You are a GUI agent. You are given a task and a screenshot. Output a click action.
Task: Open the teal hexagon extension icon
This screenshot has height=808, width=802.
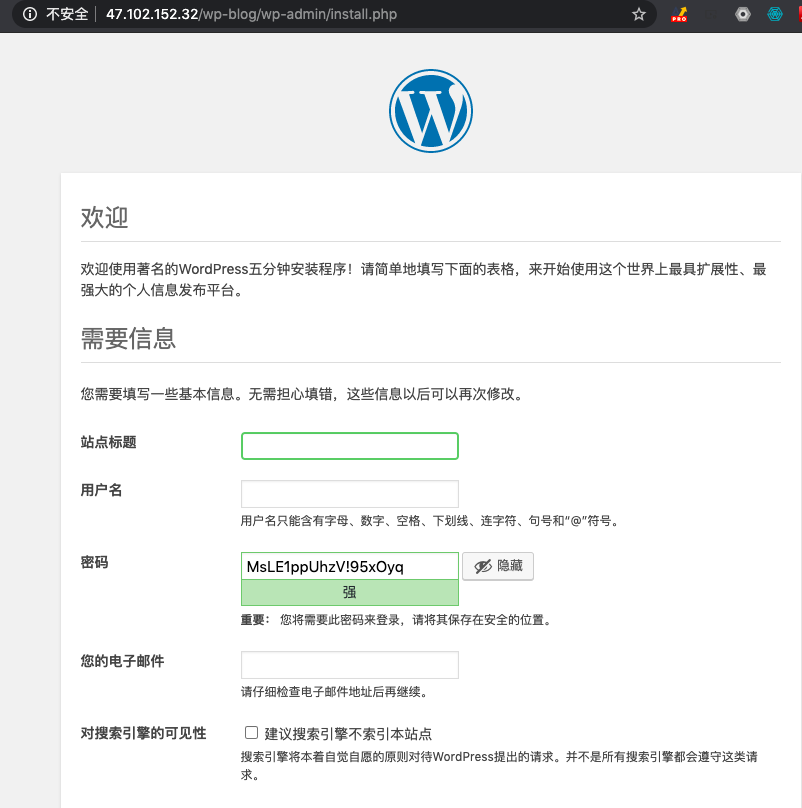click(x=775, y=14)
